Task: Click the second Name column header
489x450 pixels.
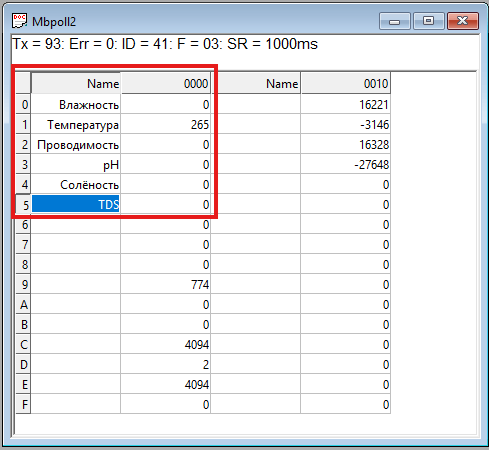Action: [256, 83]
